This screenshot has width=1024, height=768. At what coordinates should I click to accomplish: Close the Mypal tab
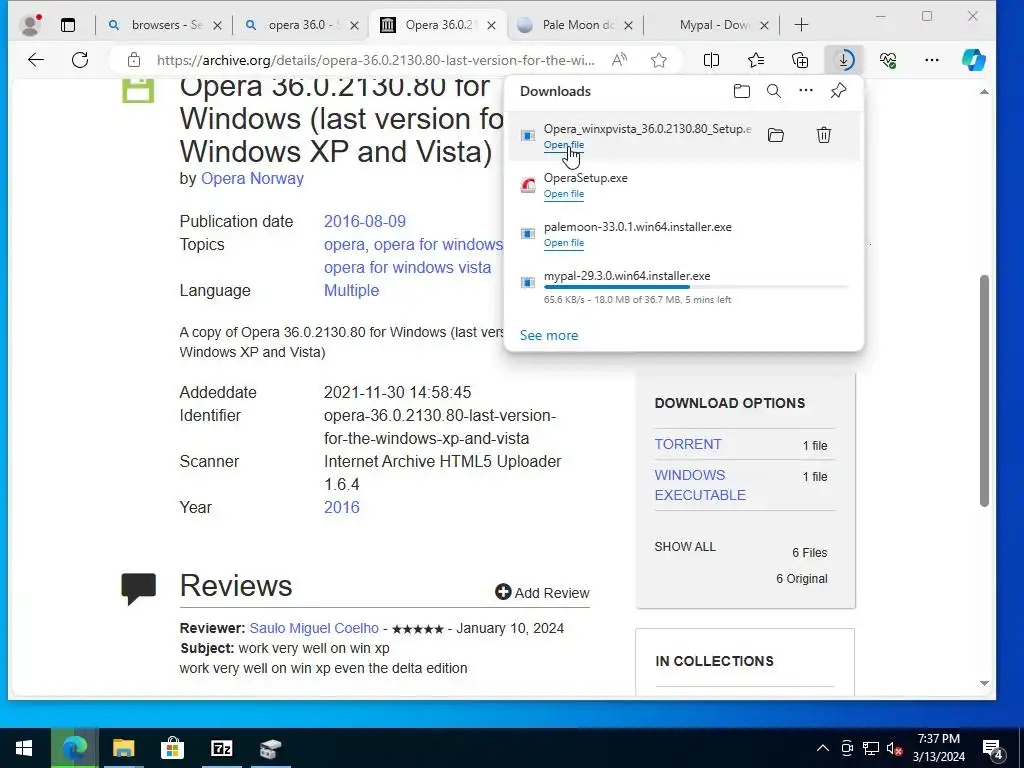click(x=764, y=25)
